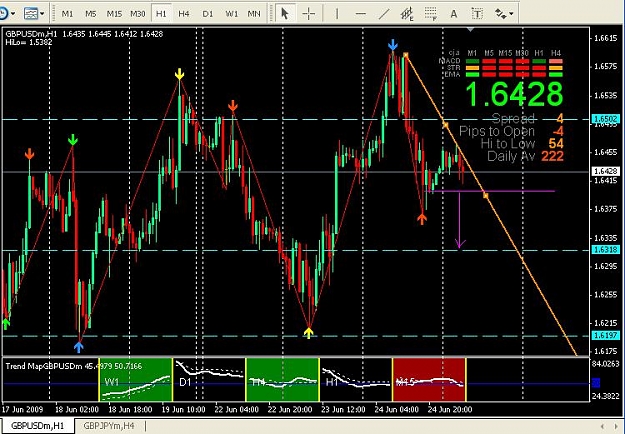The height and width of the screenshot is (434, 625).
Task: Click the HiLo= 1.5382 indicator text
Action: click(29, 42)
